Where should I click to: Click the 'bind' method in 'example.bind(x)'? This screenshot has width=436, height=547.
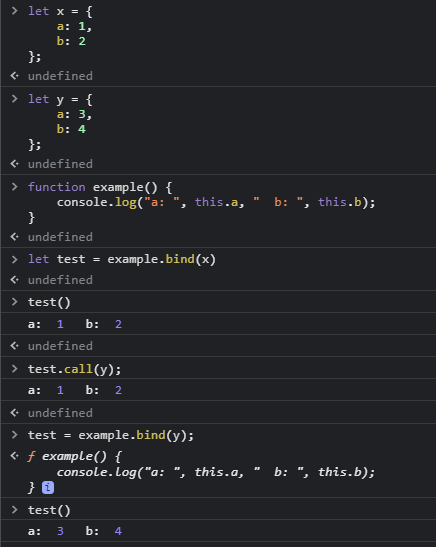click(180, 259)
